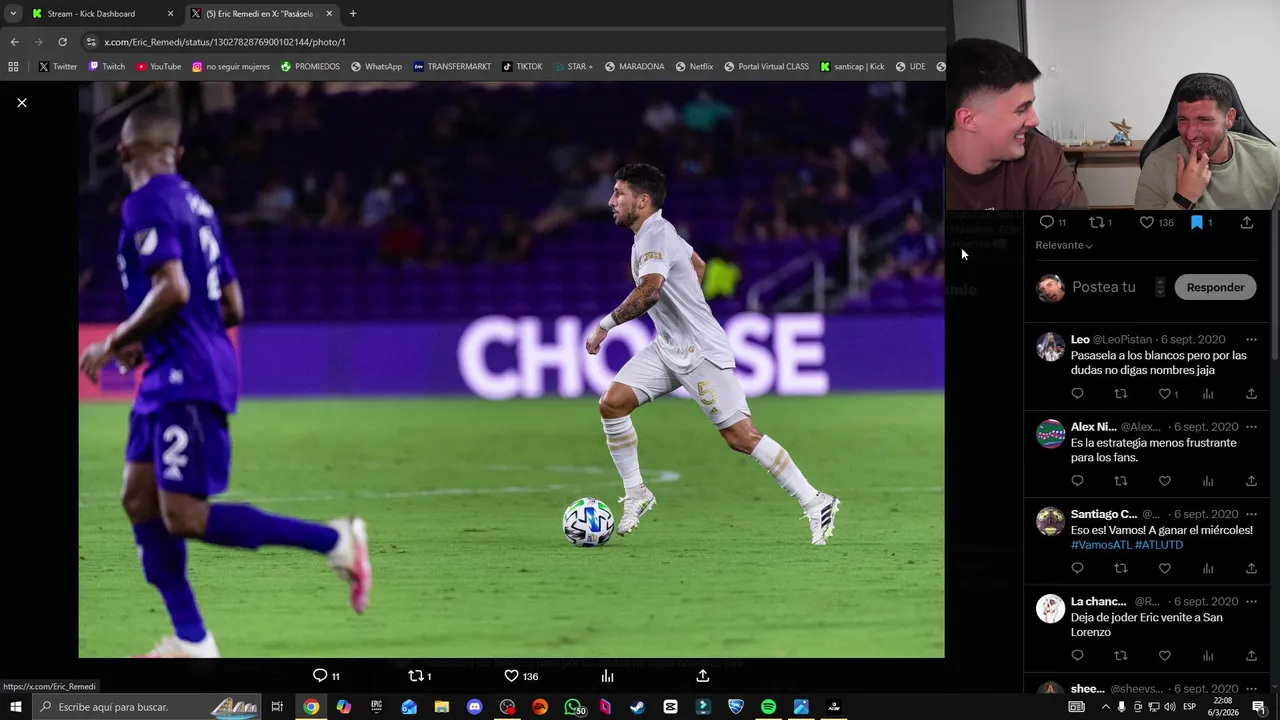
Task: Open the Apps grid in bookmarks bar
Action: tap(13, 67)
